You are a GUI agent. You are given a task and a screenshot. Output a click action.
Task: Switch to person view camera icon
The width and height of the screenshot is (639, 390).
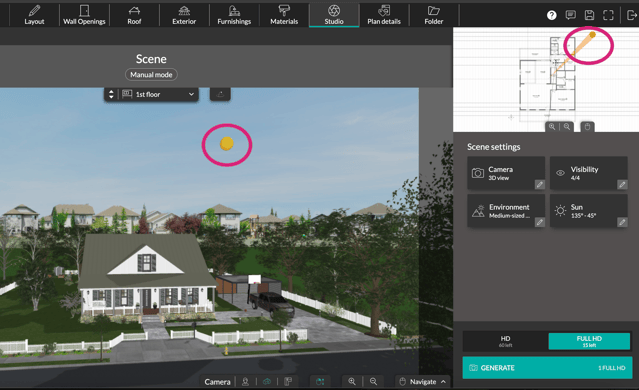tap(245, 381)
